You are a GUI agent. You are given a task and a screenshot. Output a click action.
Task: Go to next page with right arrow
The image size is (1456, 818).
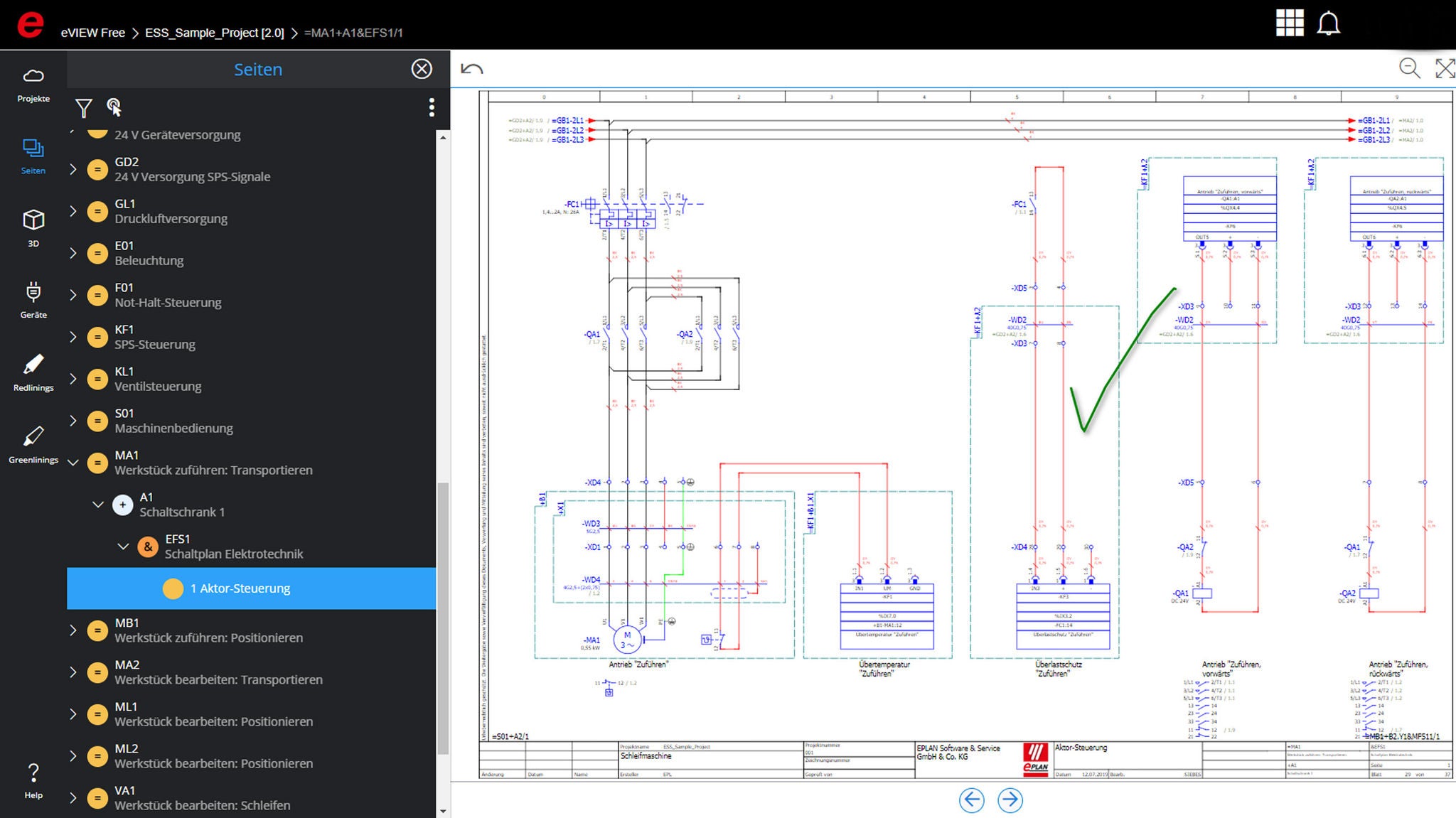pyautogui.click(x=1010, y=800)
